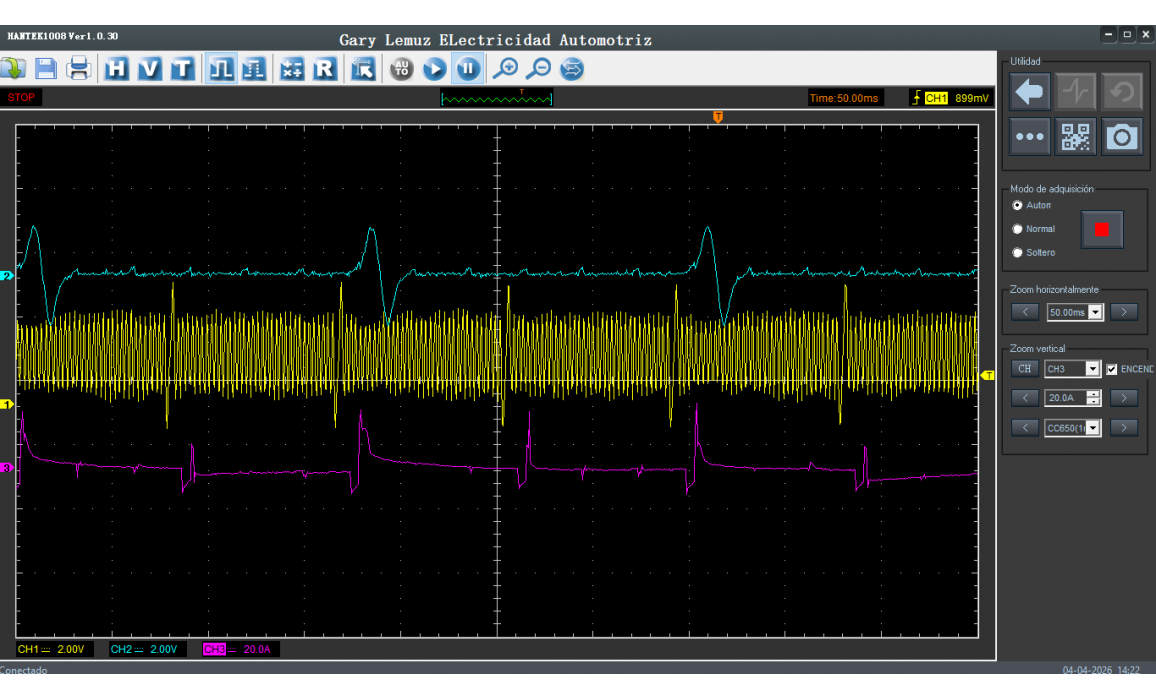The image size is (1156, 700).
Task: Open the 50.00ms horizontal zoom dropdown
Action: [1095, 312]
